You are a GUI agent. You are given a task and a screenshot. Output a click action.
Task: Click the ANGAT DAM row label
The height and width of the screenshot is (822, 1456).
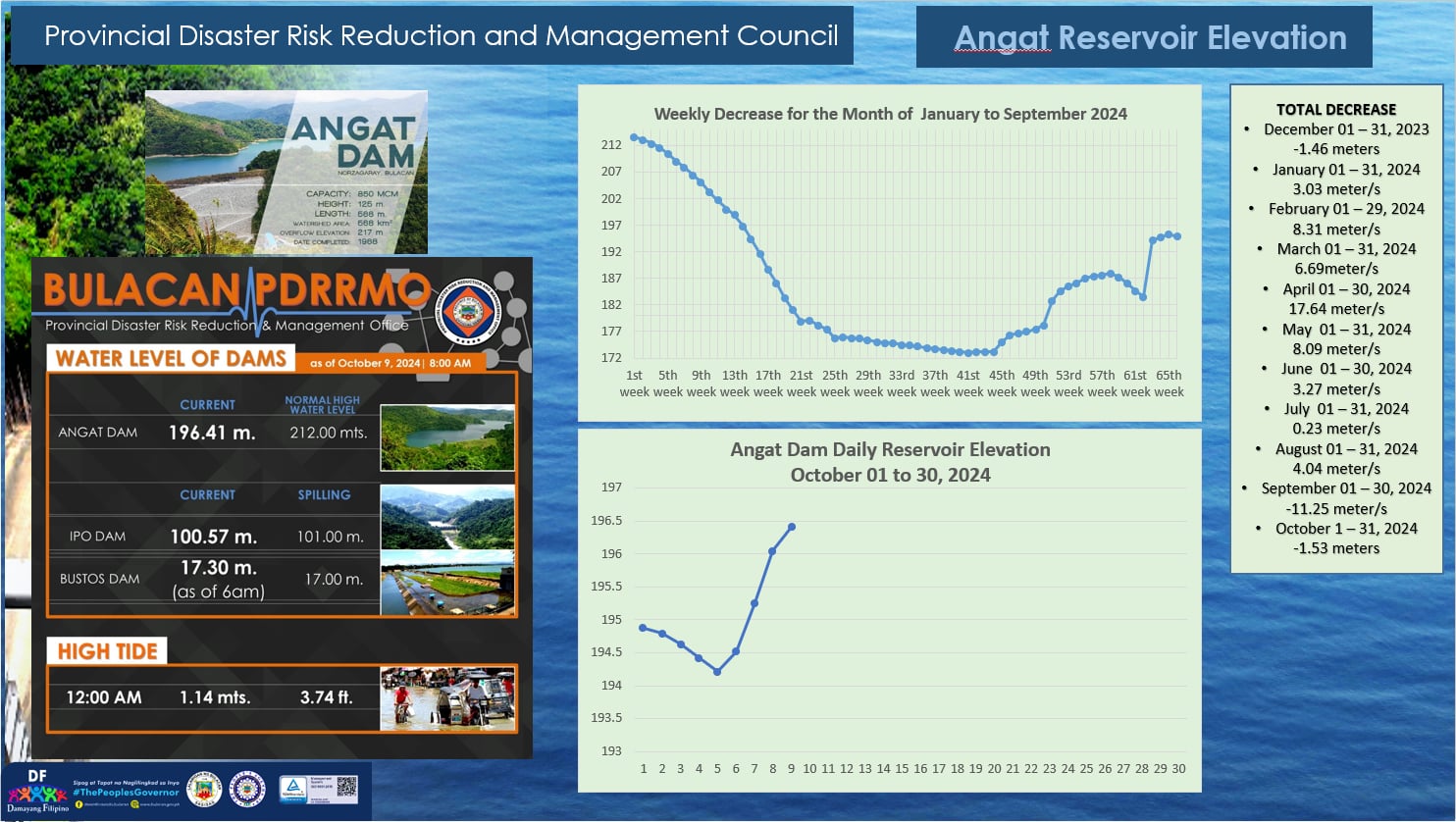tap(98, 432)
